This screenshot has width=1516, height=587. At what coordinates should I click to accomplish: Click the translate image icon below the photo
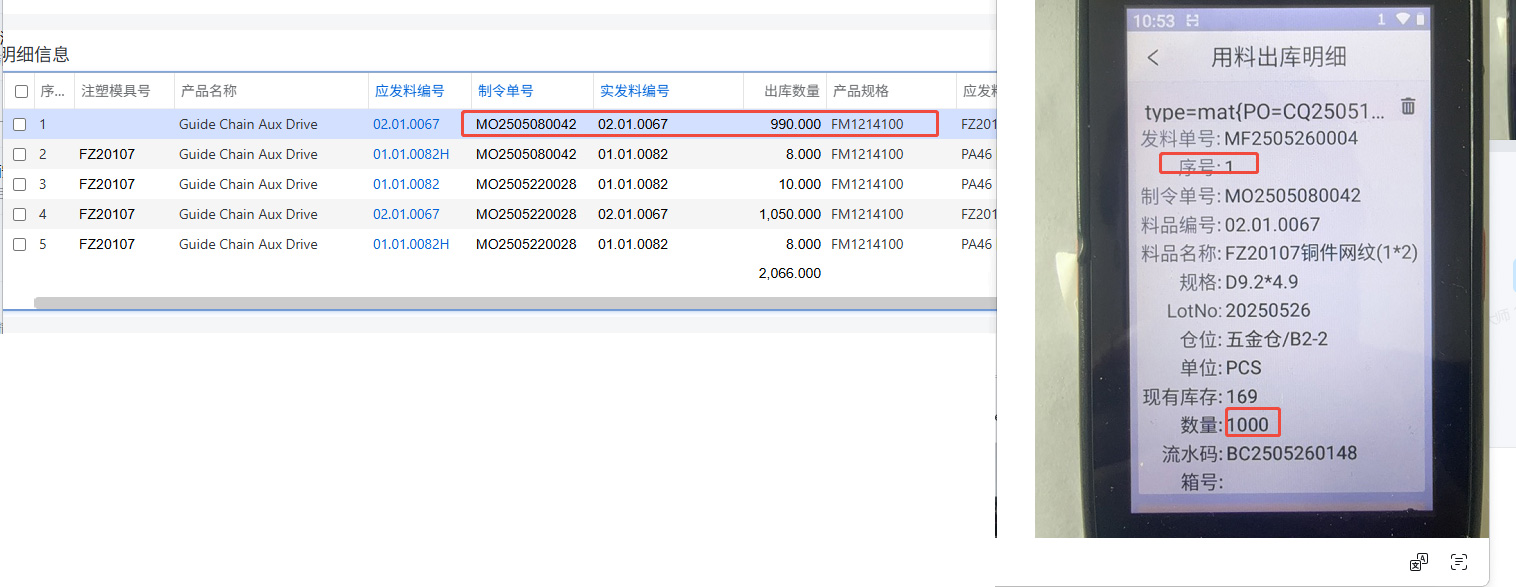(x=1419, y=562)
